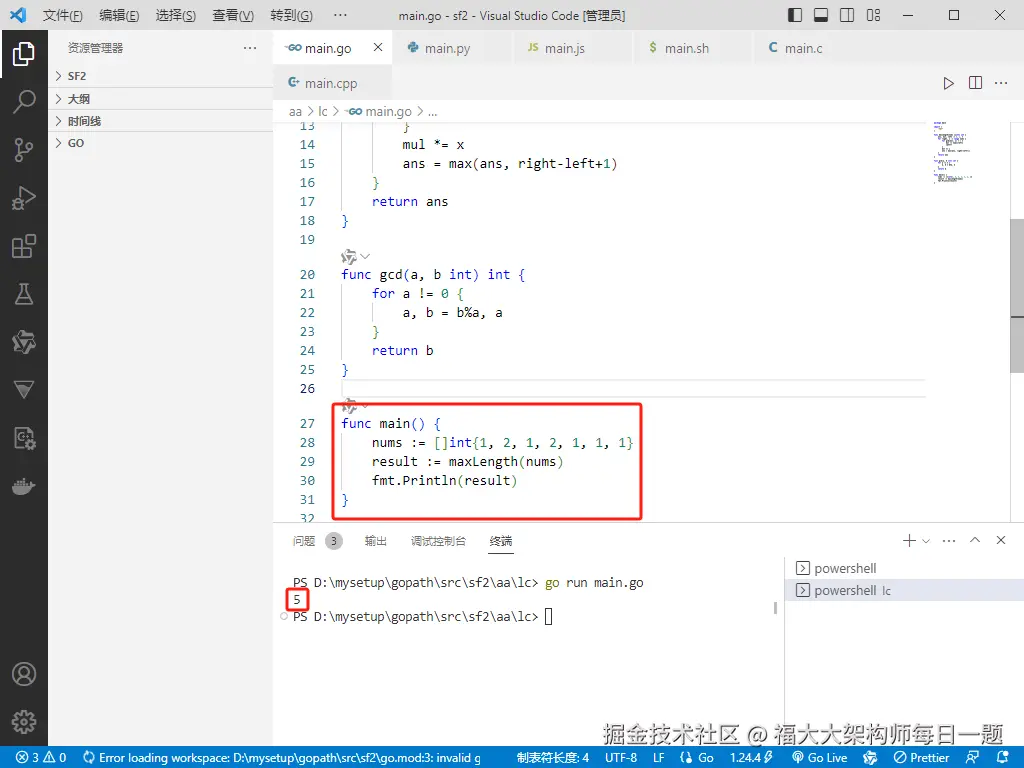Click Error loading workspace status message
This screenshot has width=1024, height=768.
pos(282,758)
